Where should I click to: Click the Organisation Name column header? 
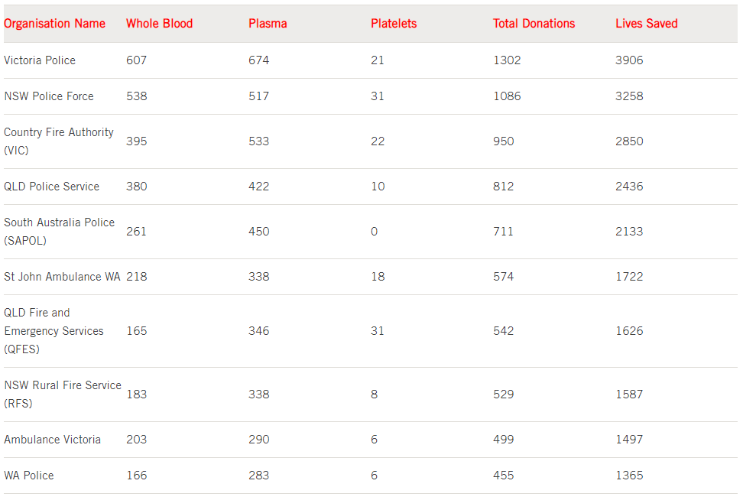[x=55, y=23]
